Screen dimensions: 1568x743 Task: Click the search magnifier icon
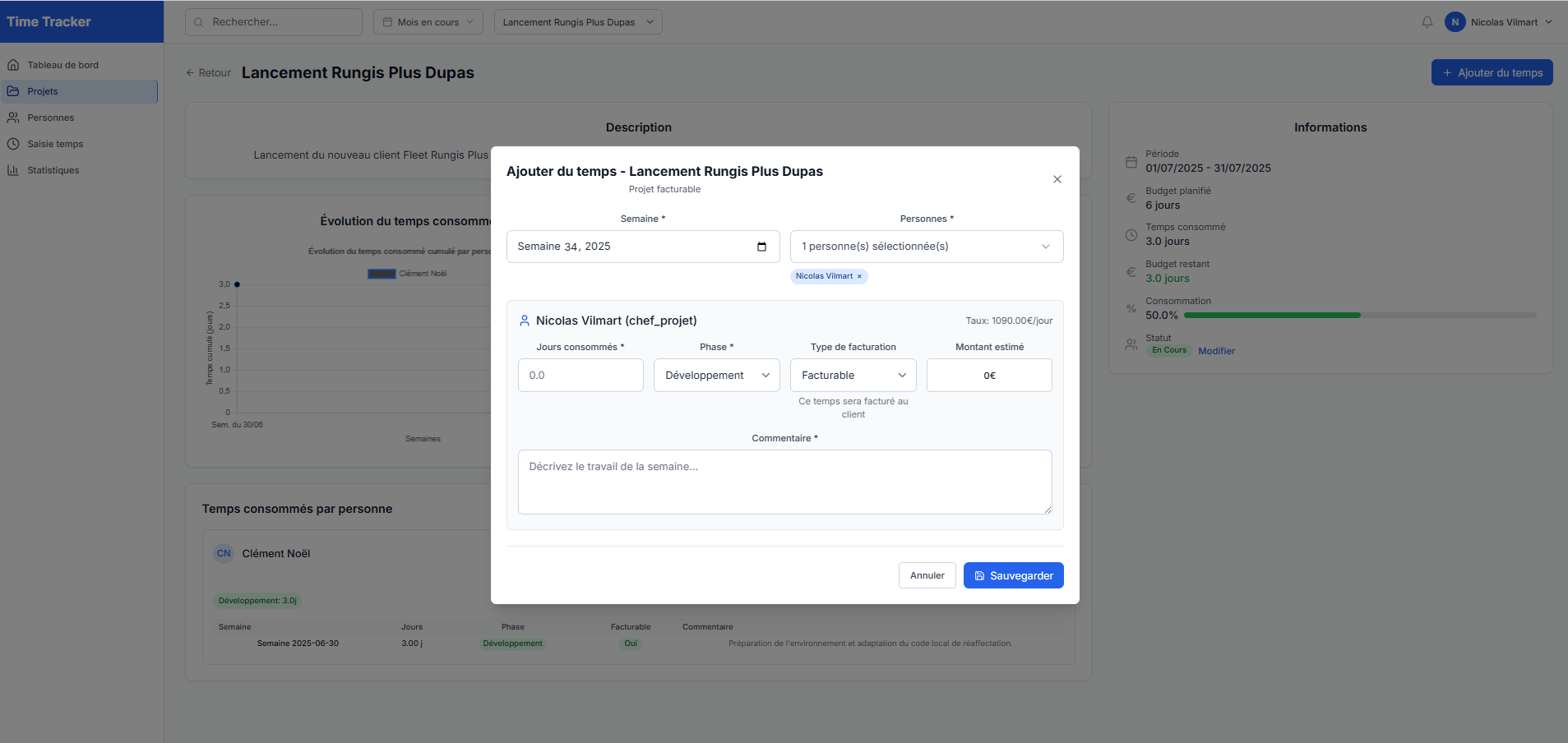pos(199,22)
